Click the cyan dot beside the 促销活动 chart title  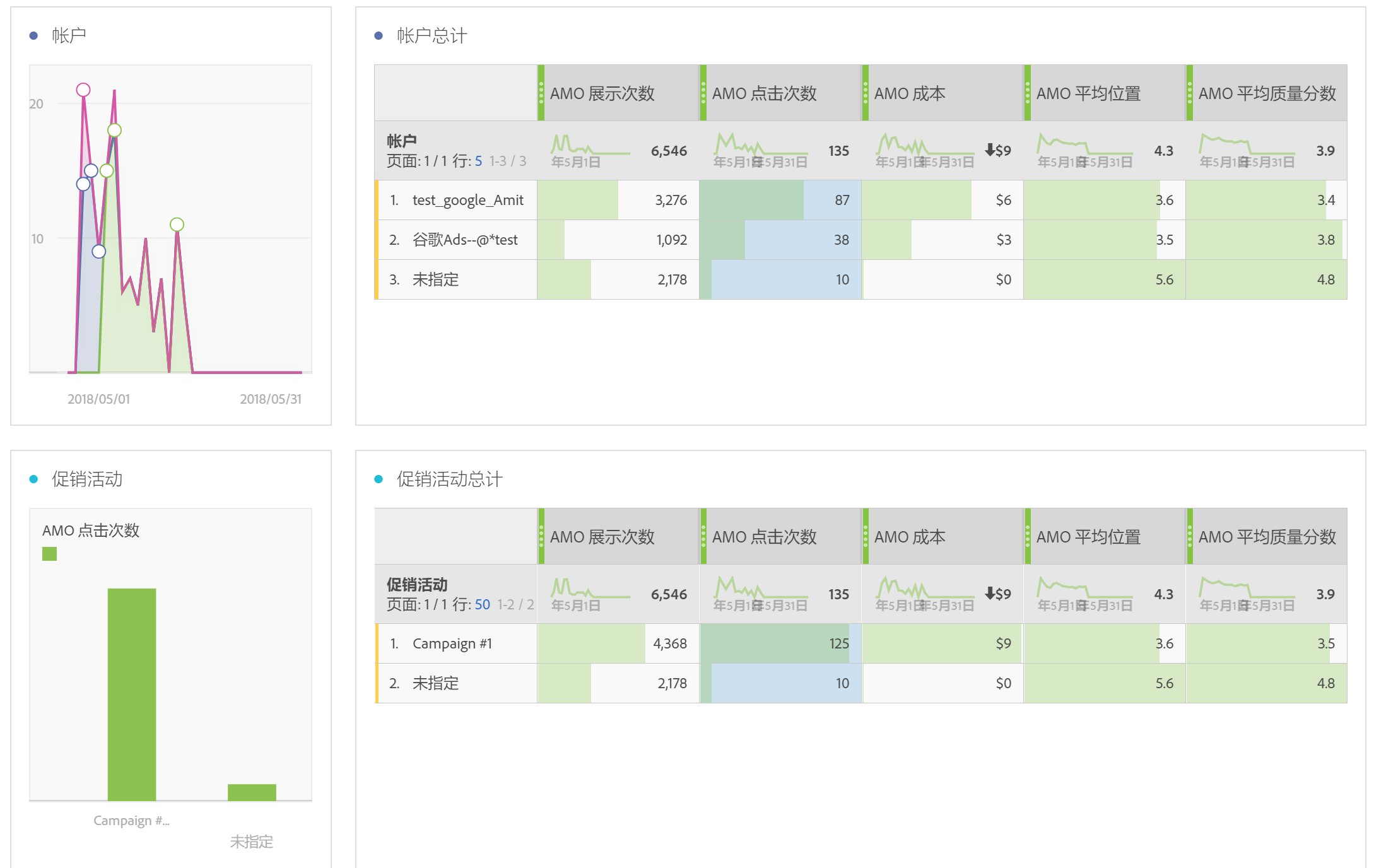(x=33, y=479)
